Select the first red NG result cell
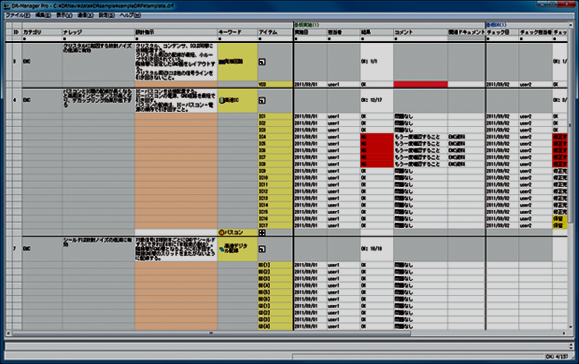The height and width of the screenshot is (364, 579). tap(377, 137)
